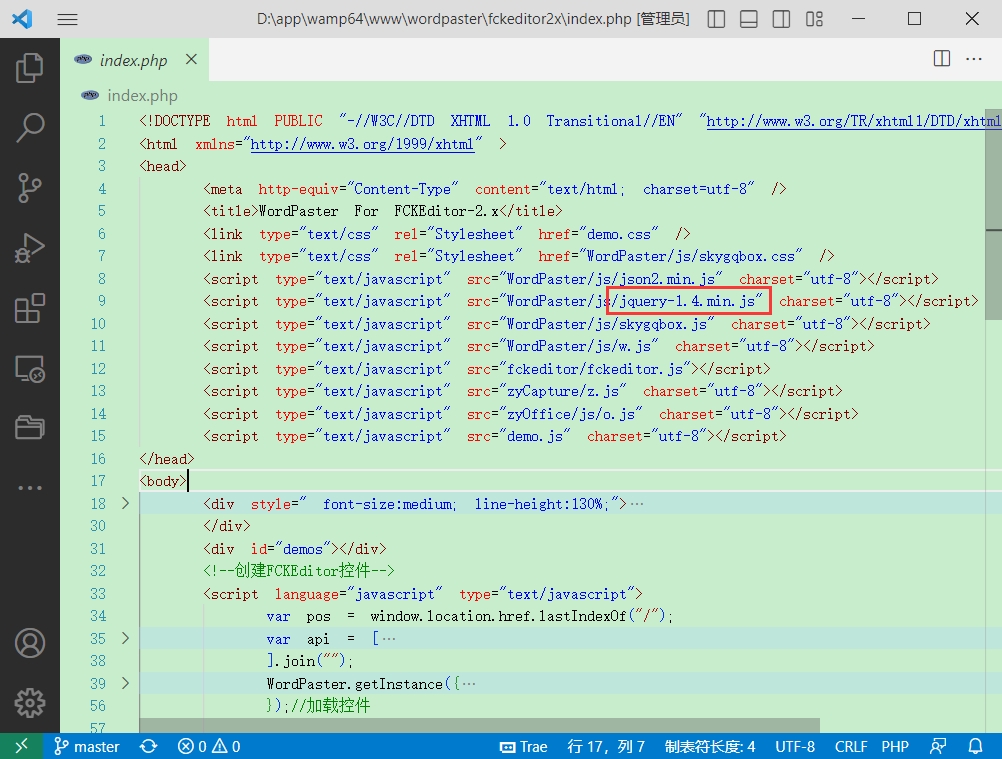Click the Accounts icon in the activity bar
This screenshot has width=1002, height=759.
30,642
